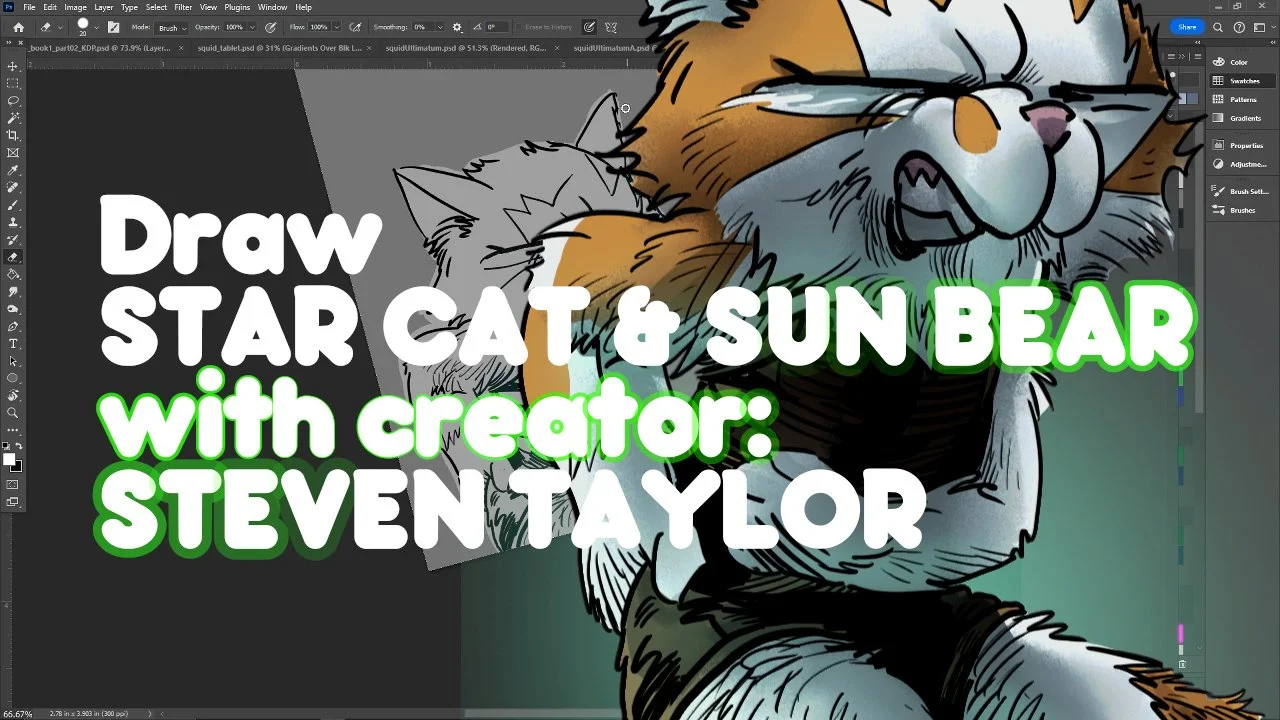Select the Frame tool
This screenshot has width=1280, height=720.
[x=13, y=153]
